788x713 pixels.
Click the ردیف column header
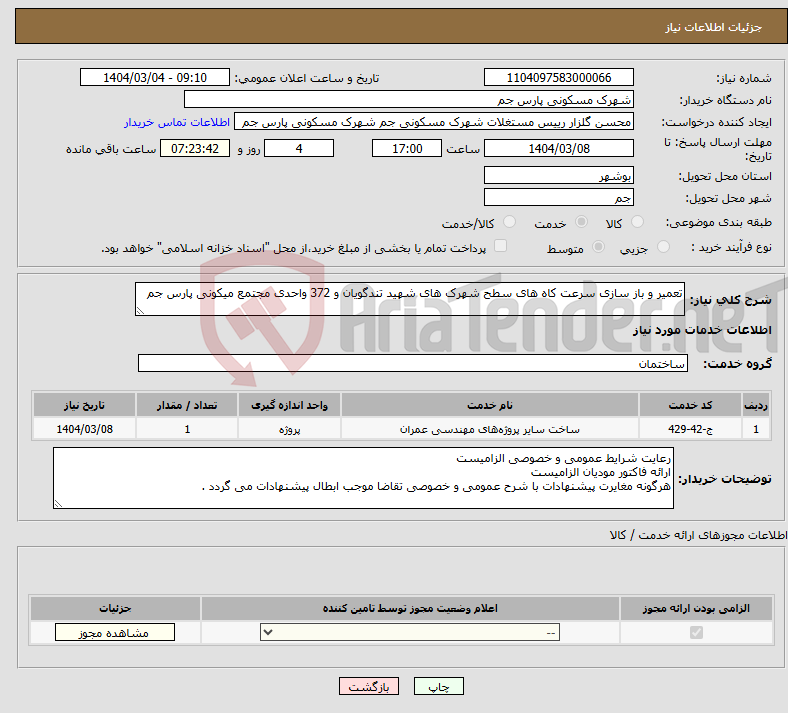click(756, 405)
